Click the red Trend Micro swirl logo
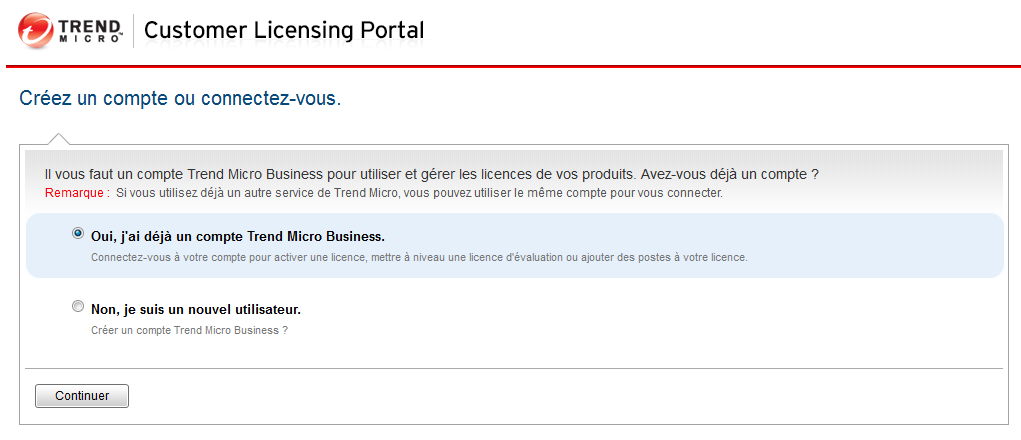The image size is (1021, 440). tap(37, 31)
